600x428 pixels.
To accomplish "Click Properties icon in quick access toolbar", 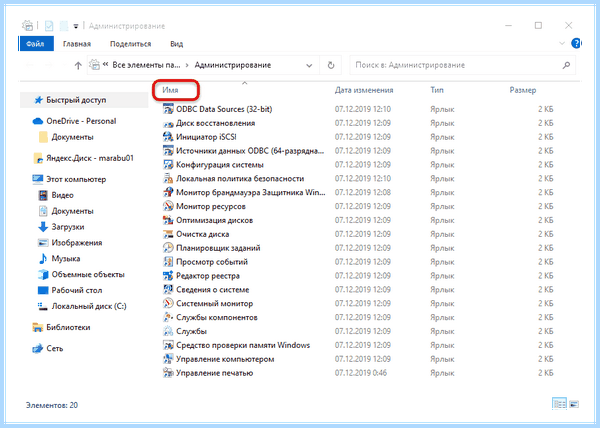I will tap(49, 26).
